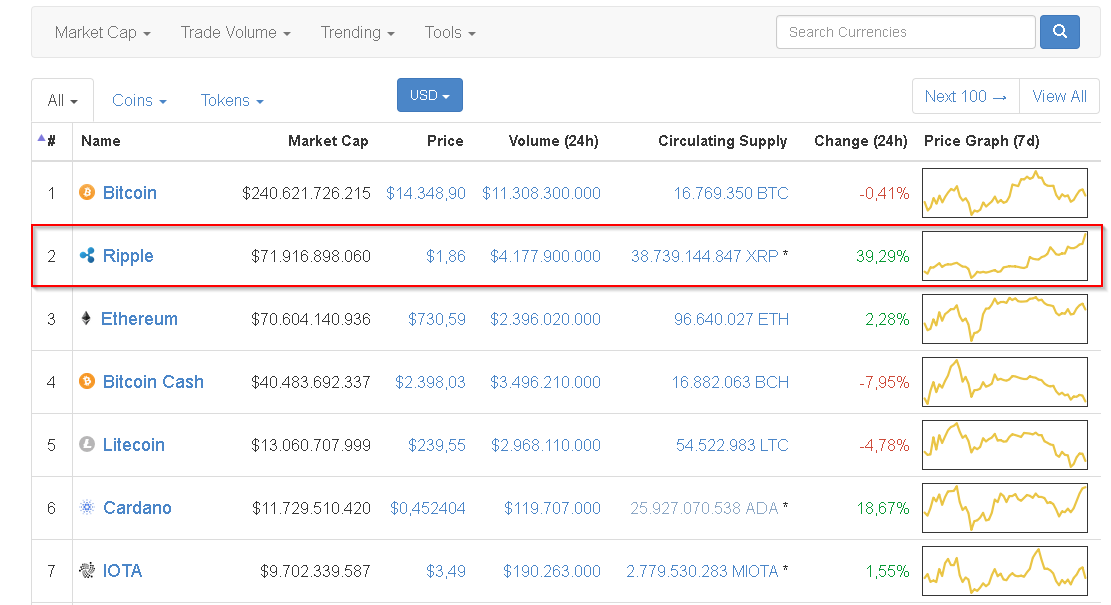Open the Litecoin name link
Screen dimensions: 1111x605
pyautogui.click(x=133, y=445)
